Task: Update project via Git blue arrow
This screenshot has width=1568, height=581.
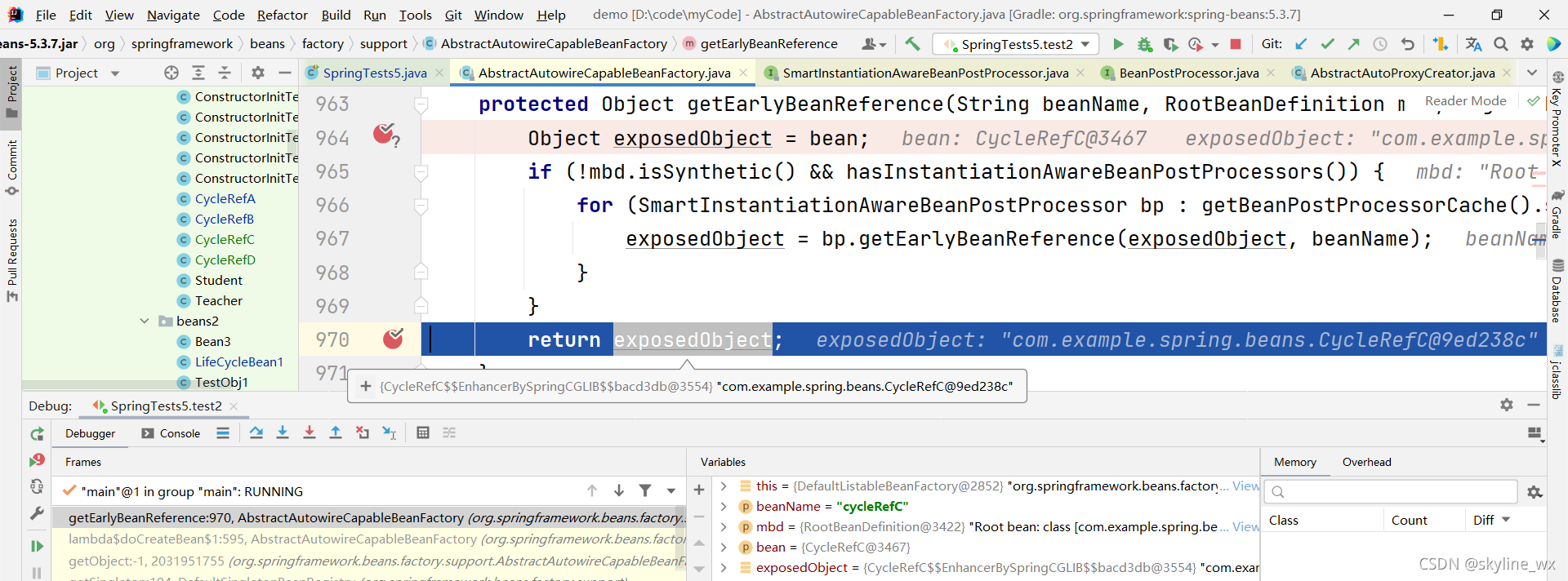Action: coord(1301,44)
